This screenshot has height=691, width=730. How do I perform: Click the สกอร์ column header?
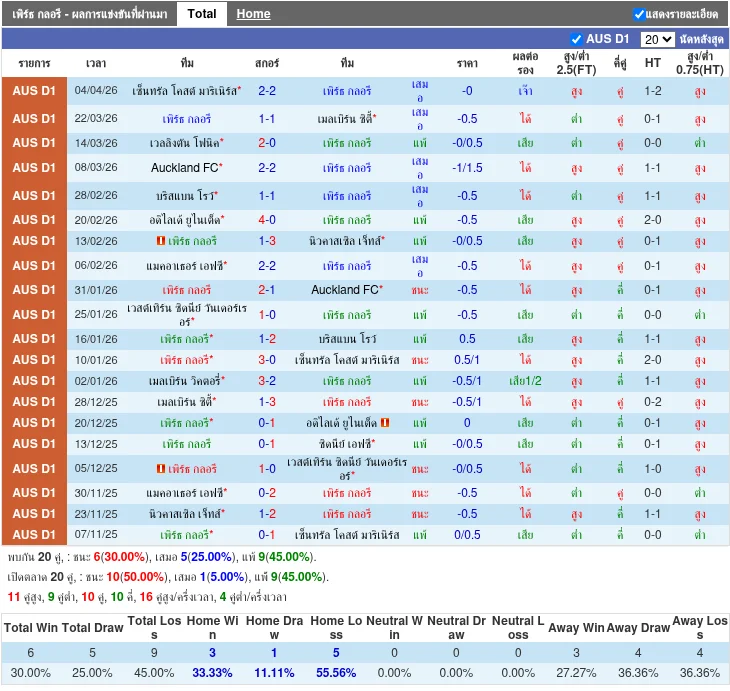(x=267, y=63)
